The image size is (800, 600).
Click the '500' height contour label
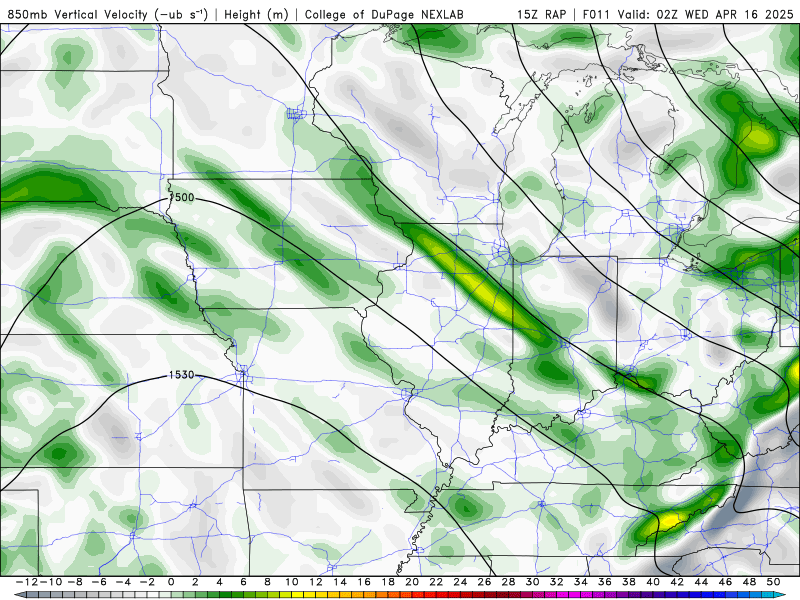(x=184, y=197)
